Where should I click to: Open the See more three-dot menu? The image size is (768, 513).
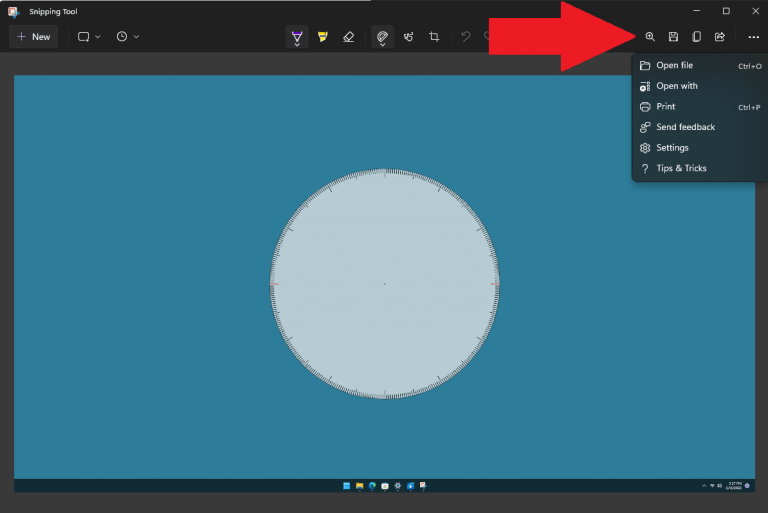pyautogui.click(x=753, y=37)
